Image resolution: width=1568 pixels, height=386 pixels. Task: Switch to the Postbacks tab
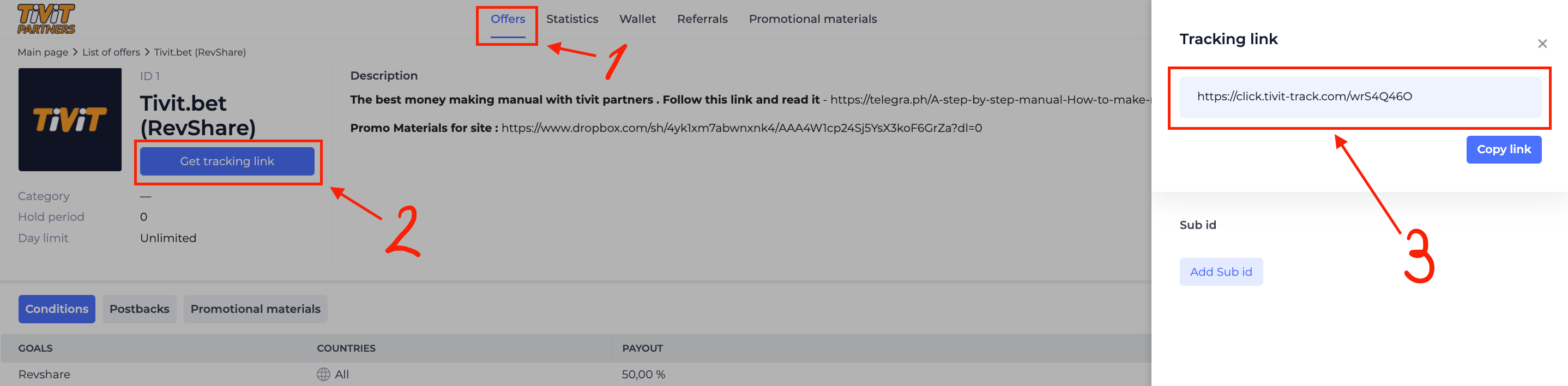tap(140, 309)
